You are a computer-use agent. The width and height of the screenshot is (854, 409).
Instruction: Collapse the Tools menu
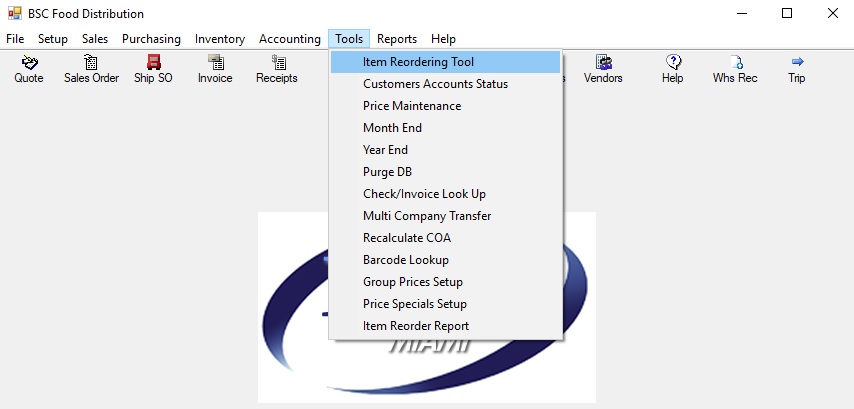pos(349,39)
